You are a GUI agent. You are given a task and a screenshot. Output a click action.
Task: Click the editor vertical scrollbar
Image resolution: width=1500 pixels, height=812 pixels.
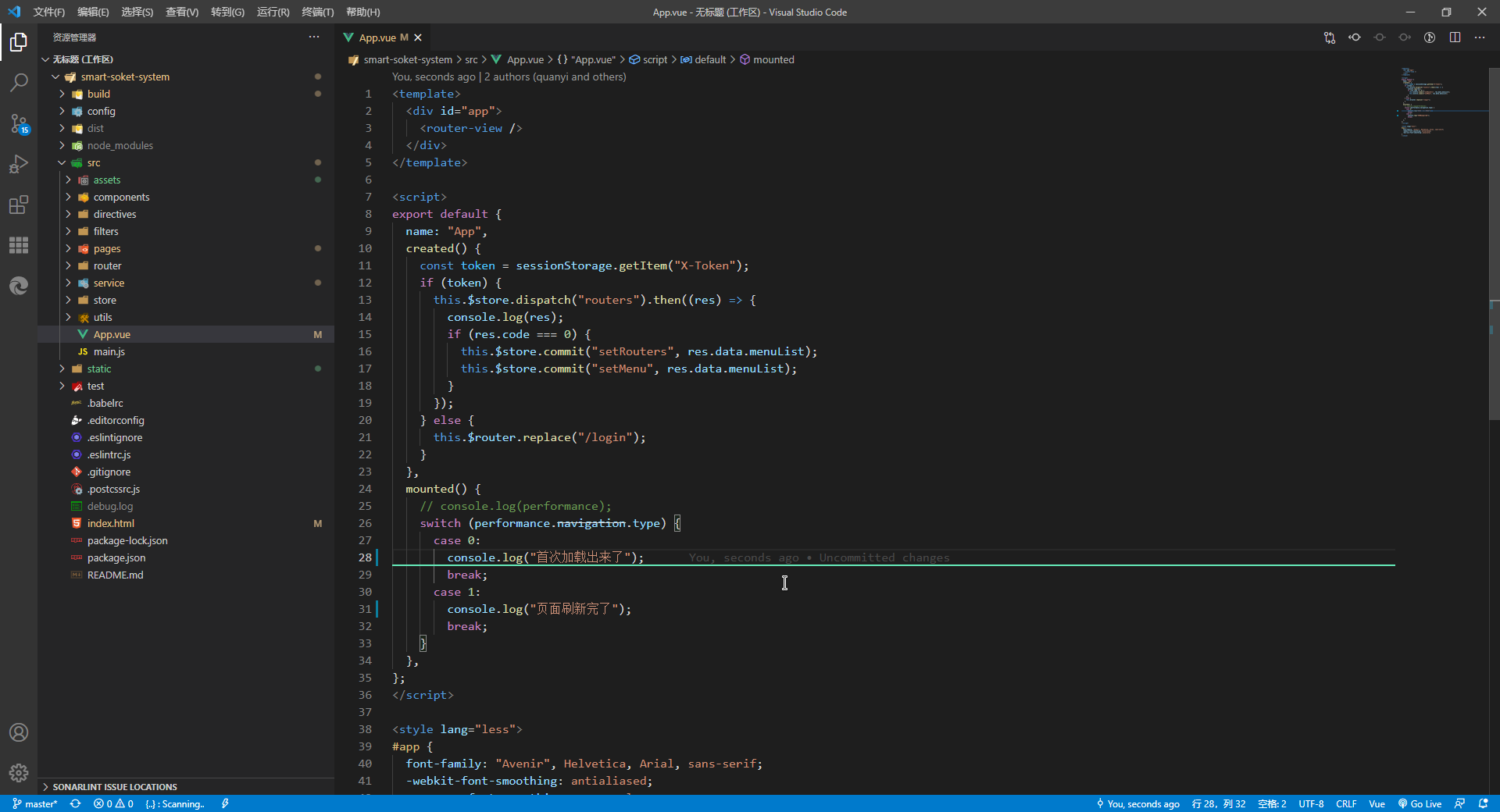point(1495,244)
